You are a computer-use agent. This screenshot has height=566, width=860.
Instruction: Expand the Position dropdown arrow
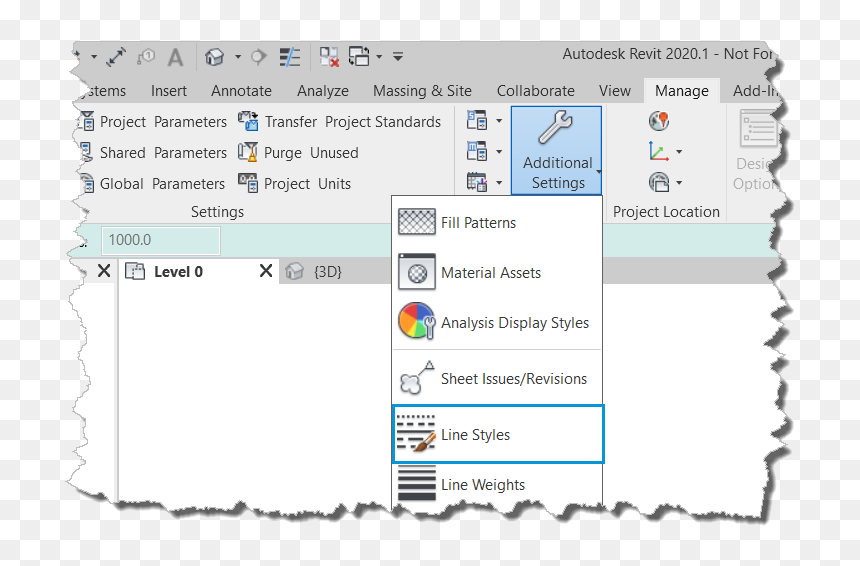click(x=679, y=183)
